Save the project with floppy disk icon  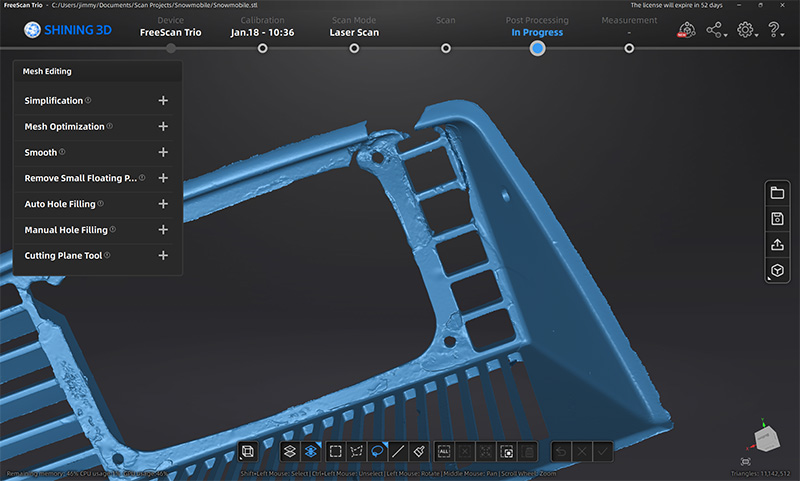click(x=777, y=219)
